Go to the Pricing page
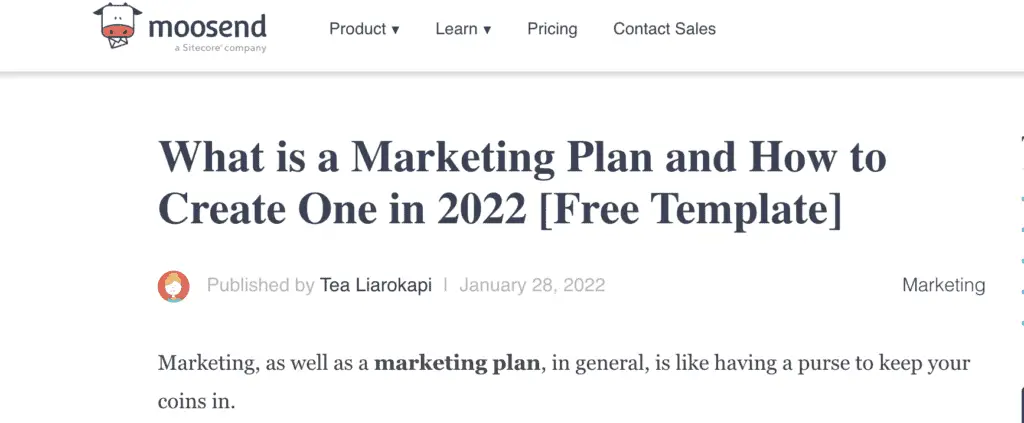This screenshot has width=1024, height=423. coord(552,29)
